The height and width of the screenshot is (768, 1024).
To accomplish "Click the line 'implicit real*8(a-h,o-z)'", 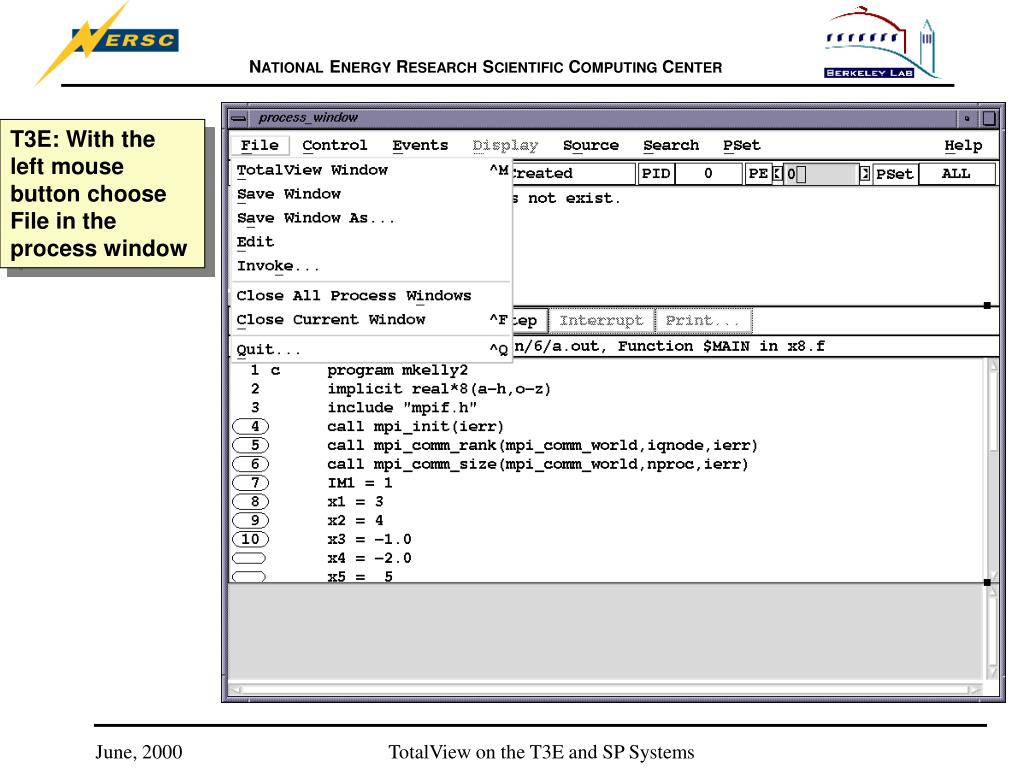I will [439, 389].
